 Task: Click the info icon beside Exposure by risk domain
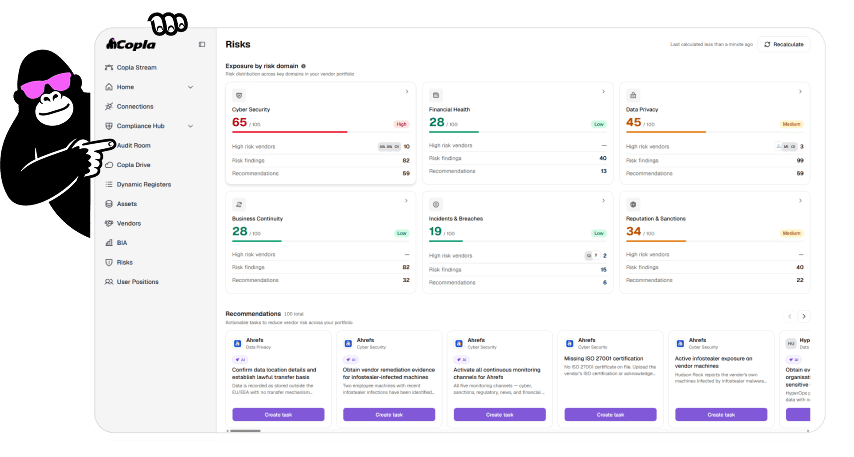point(303,66)
